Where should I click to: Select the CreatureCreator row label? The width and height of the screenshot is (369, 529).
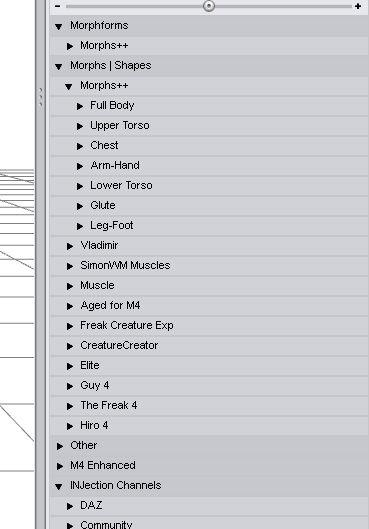(x=119, y=345)
